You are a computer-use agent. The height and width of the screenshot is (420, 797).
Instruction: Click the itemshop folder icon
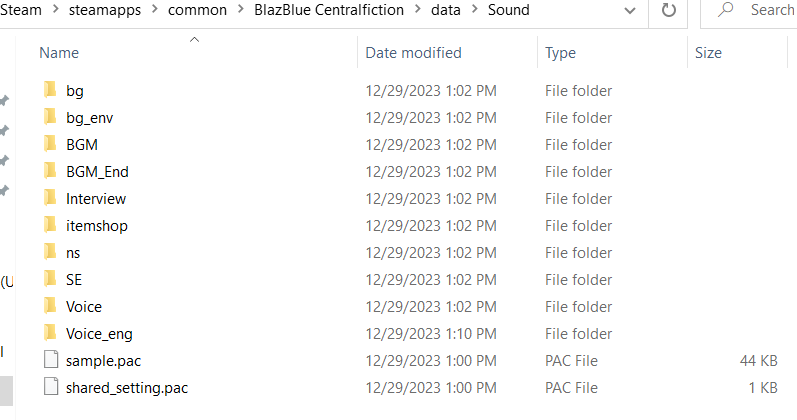(x=50, y=226)
